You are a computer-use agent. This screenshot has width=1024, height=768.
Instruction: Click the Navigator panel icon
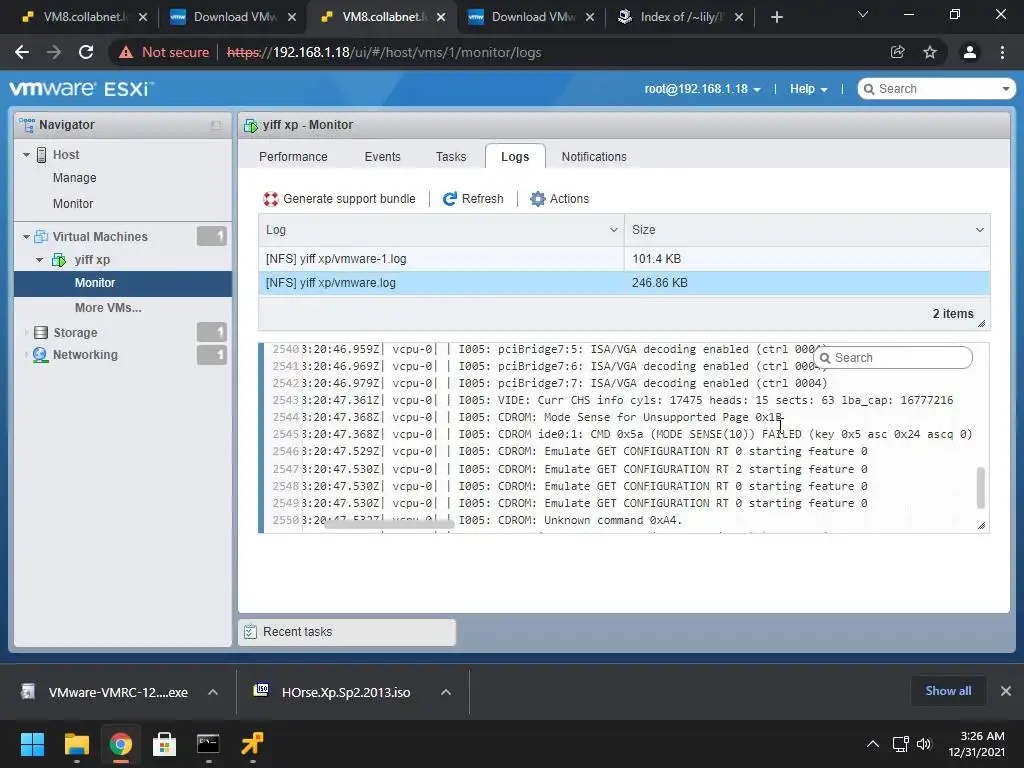point(27,124)
